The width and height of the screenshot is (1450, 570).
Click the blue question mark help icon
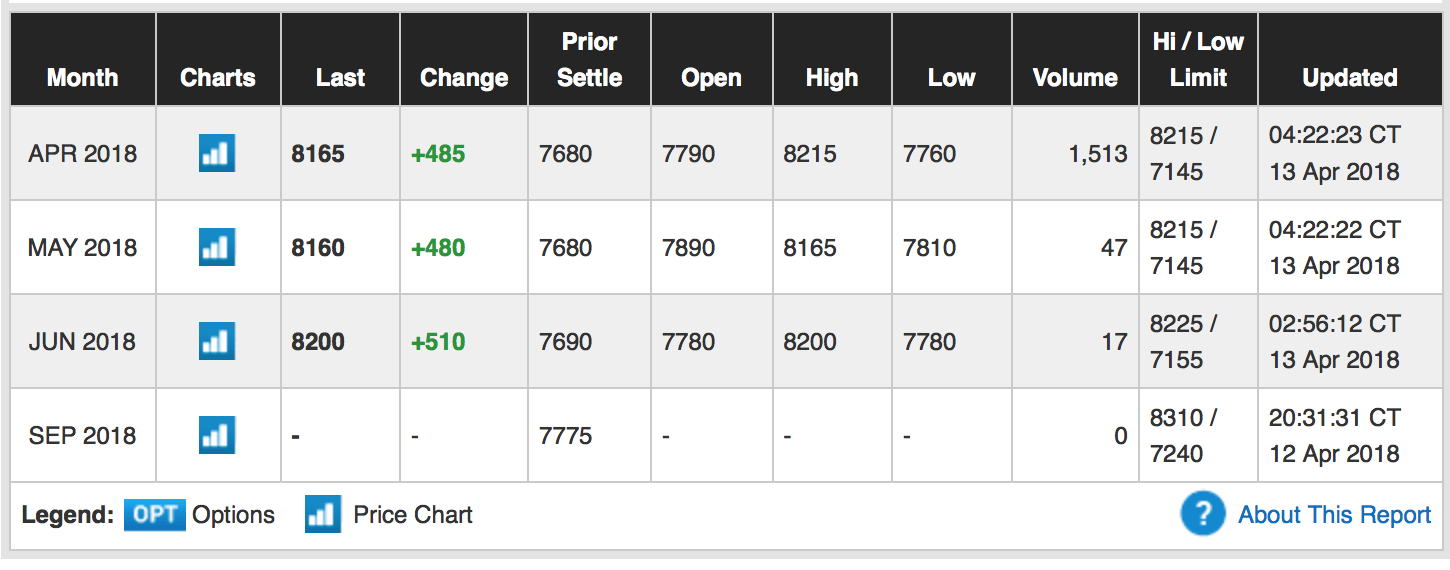point(1202,515)
